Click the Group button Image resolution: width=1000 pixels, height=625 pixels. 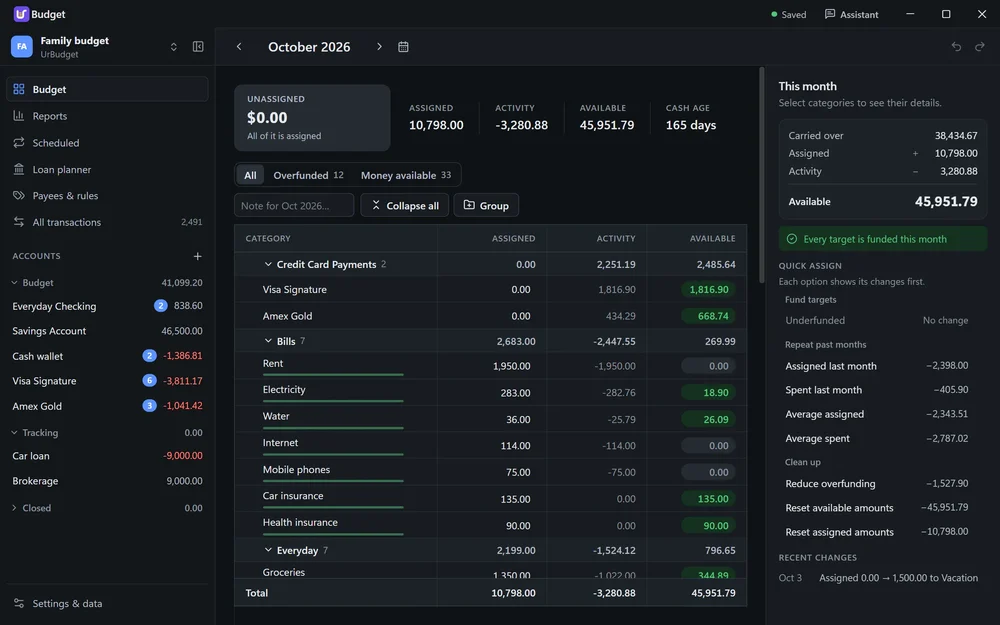[486, 205]
